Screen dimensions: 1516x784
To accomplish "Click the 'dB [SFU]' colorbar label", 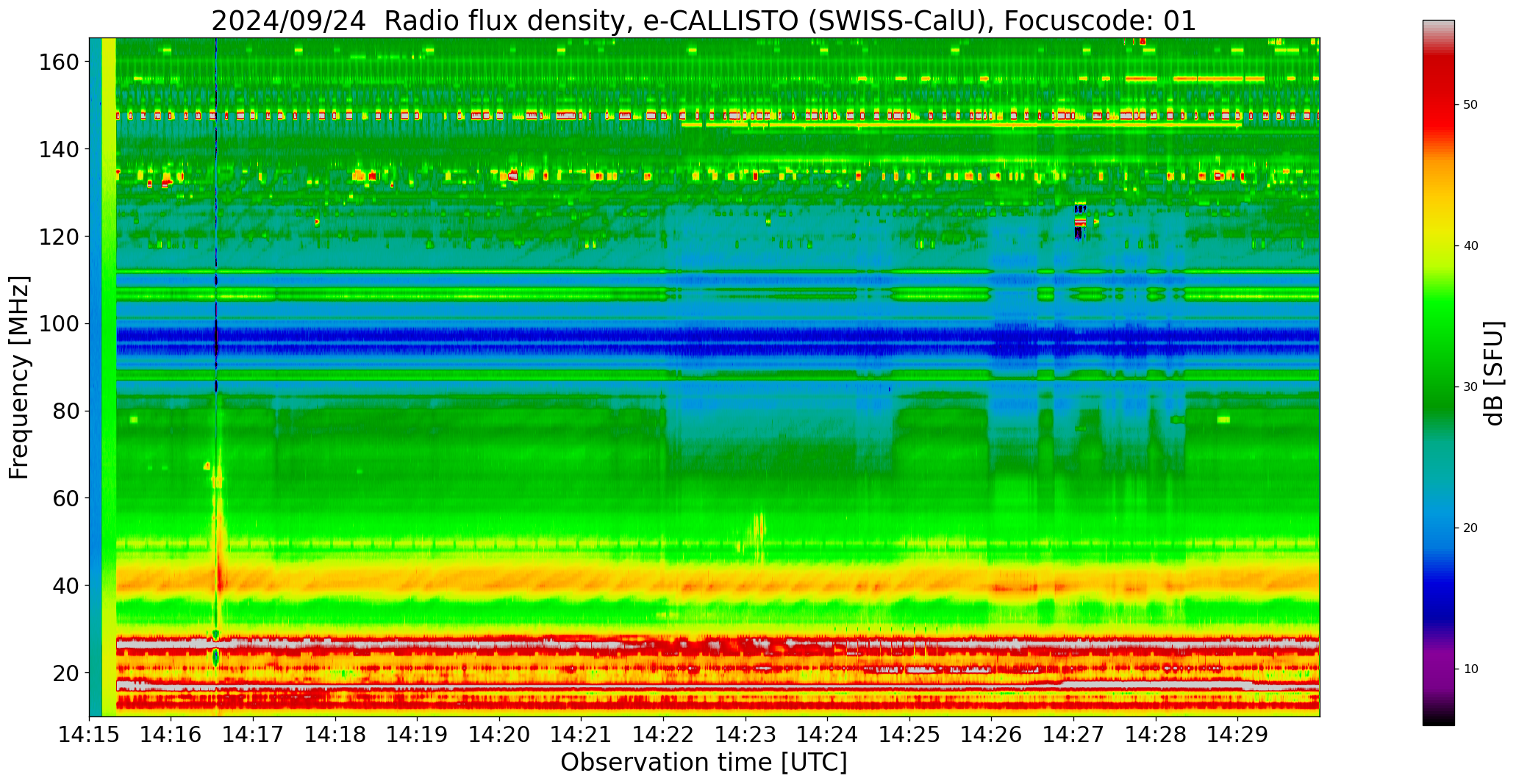I will click(1494, 373).
